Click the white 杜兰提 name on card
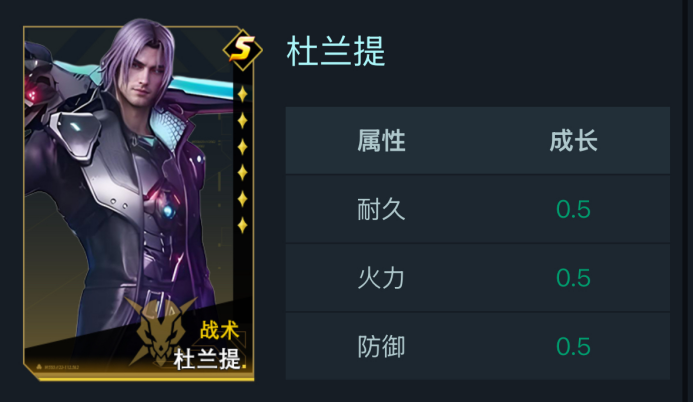This screenshot has width=693, height=403. pos(207,359)
